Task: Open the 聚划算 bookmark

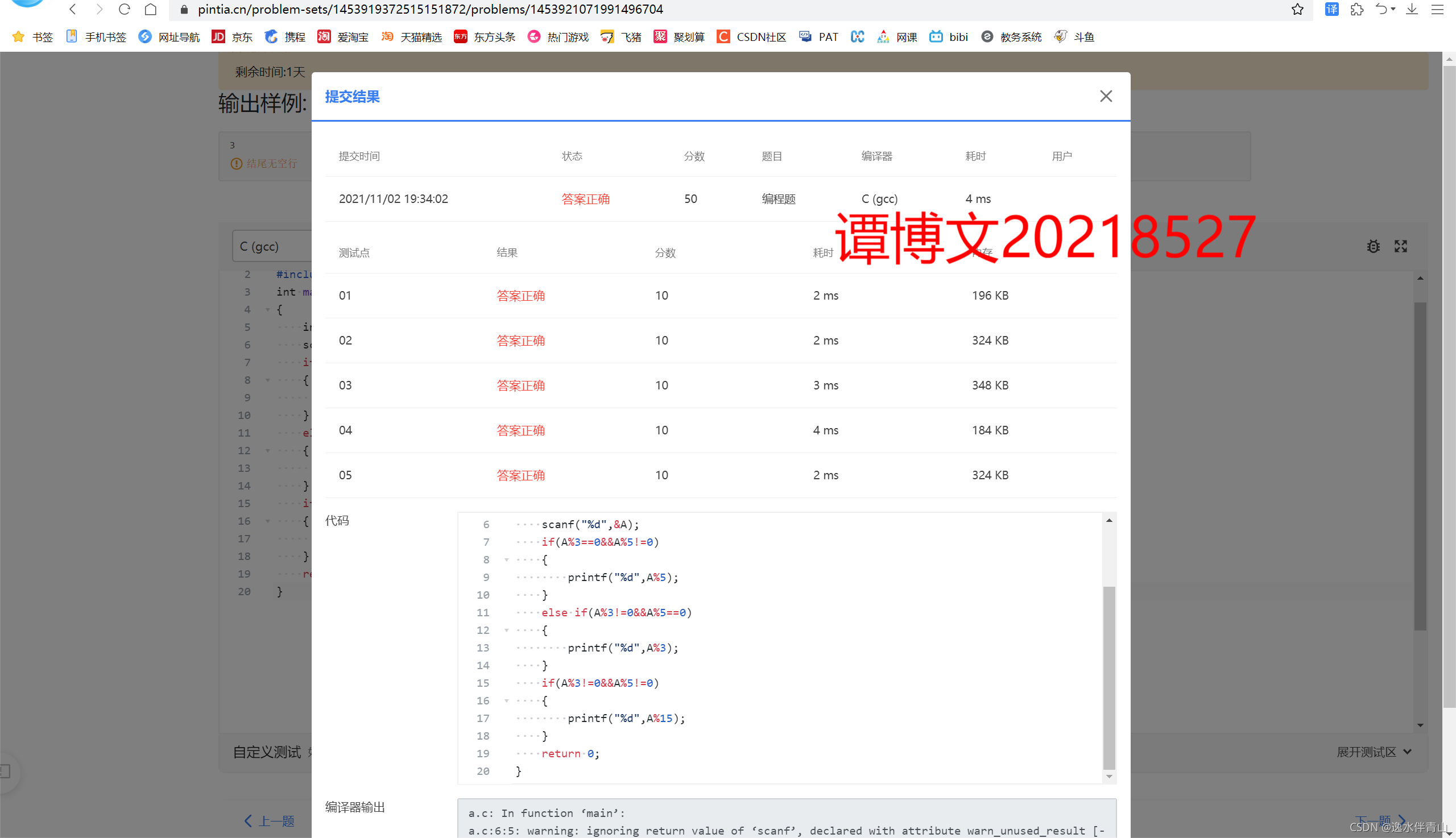Action: (679, 37)
